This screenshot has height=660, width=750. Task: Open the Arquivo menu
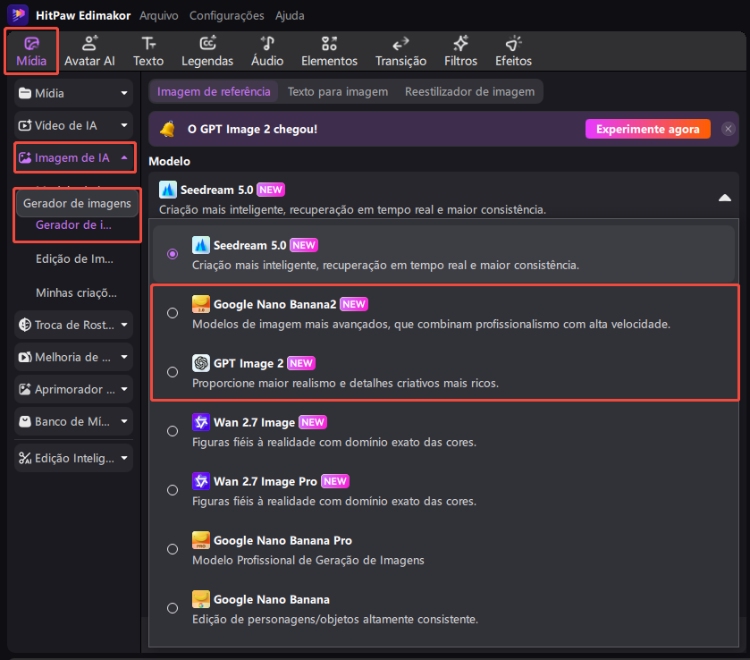[159, 15]
